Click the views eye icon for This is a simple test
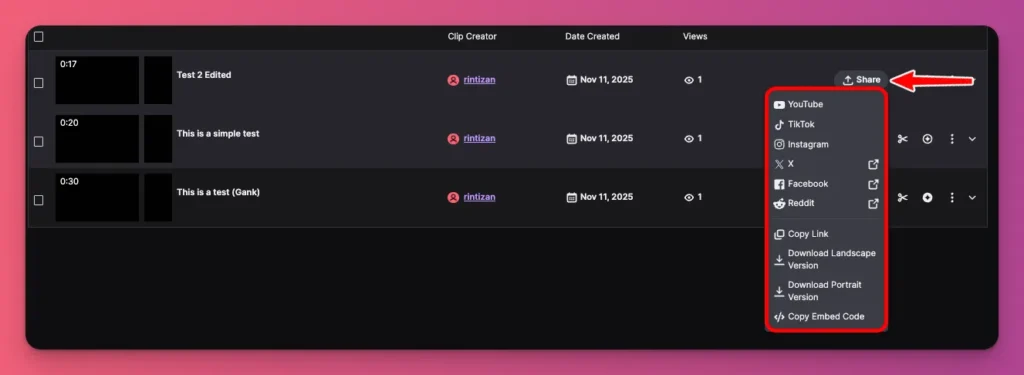This screenshot has width=1024, height=375. coord(688,139)
